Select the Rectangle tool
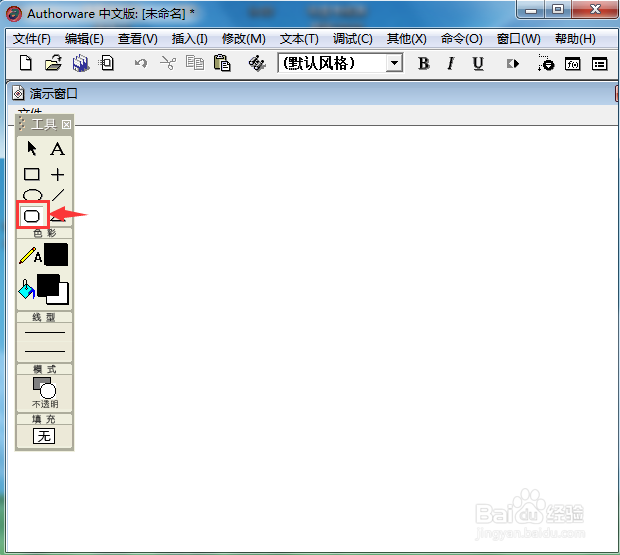 pyautogui.click(x=32, y=174)
